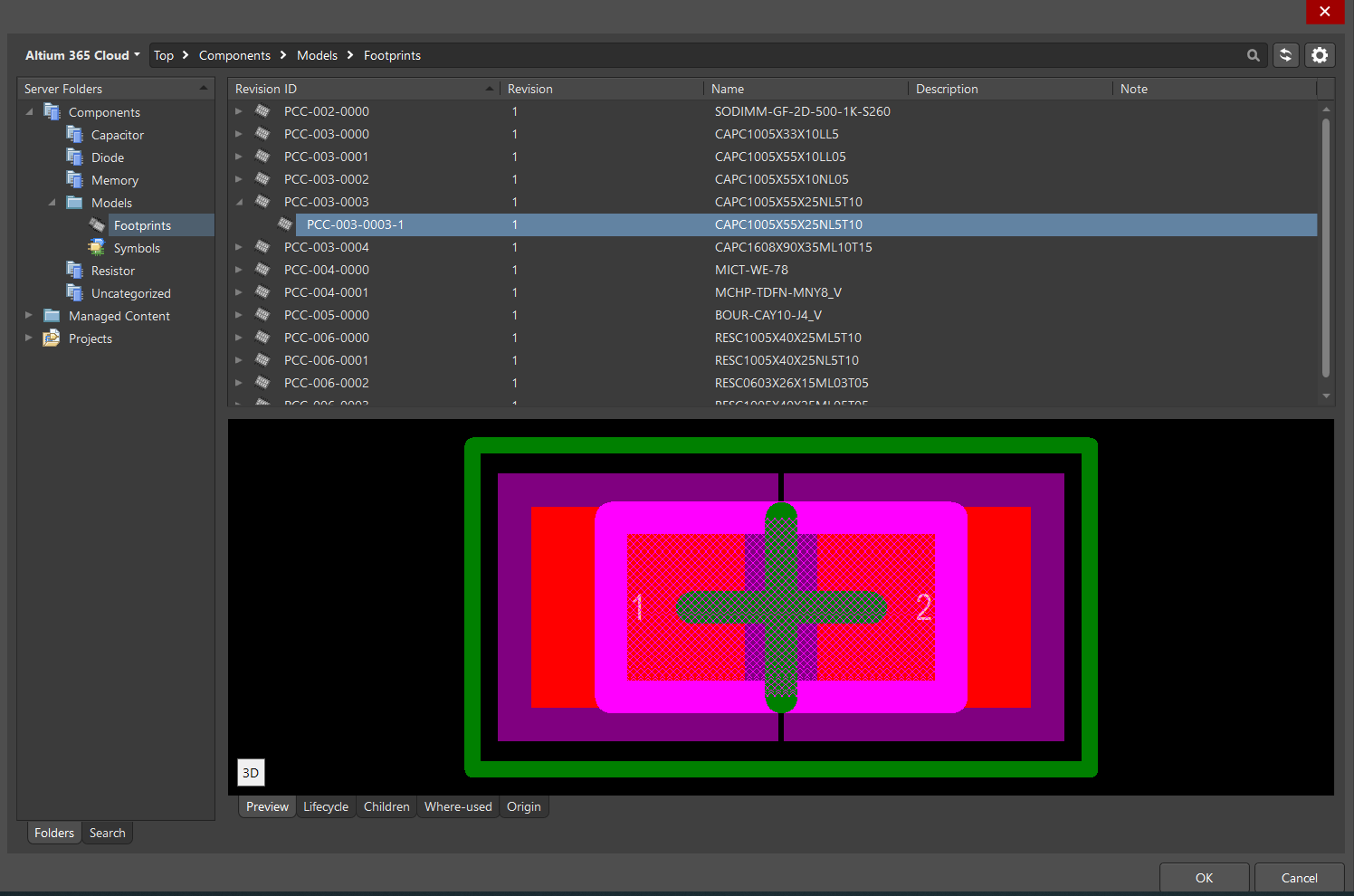Select the Footprints model icon in the tree
This screenshot has height=896, width=1354.
[x=97, y=224]
